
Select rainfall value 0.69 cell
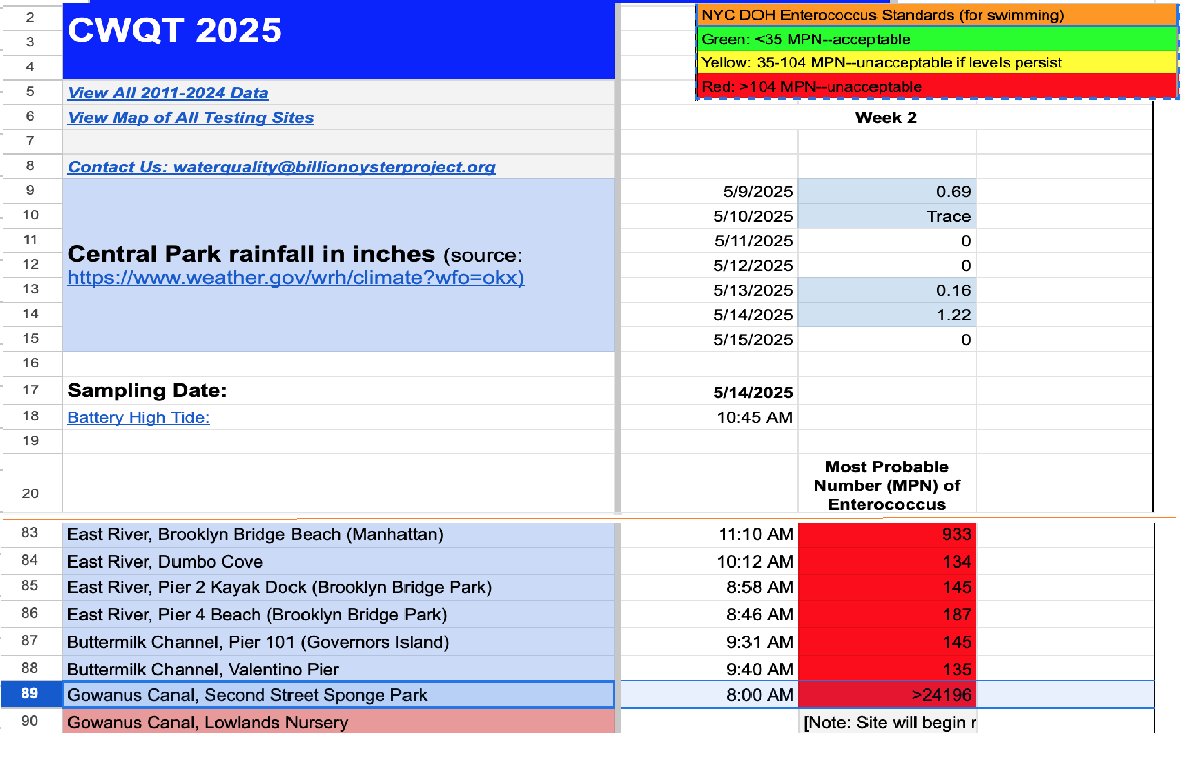(887, 191)
